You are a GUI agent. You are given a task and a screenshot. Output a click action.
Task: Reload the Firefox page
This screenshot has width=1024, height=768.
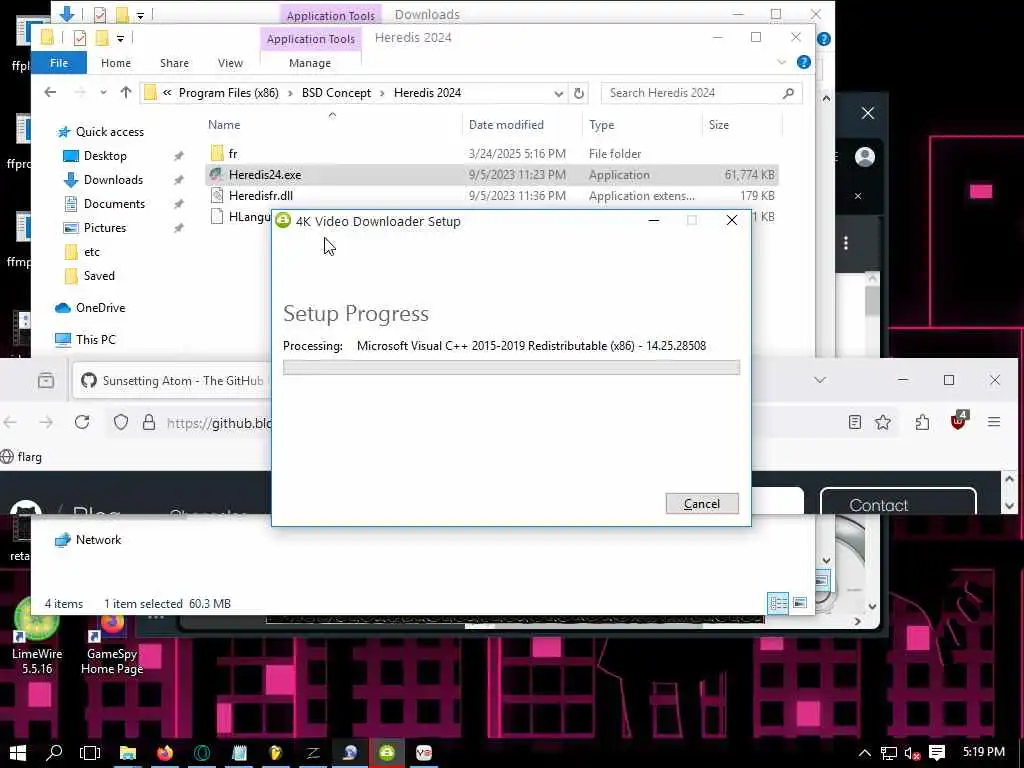pos(82,422)
